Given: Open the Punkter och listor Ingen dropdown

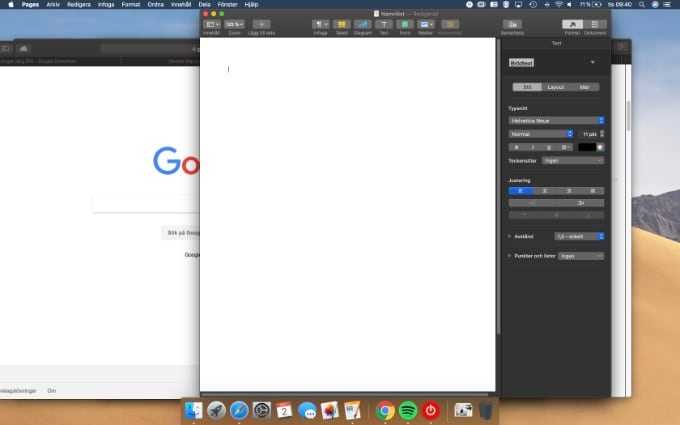Looking at the screenshot, I should [581, 256].
